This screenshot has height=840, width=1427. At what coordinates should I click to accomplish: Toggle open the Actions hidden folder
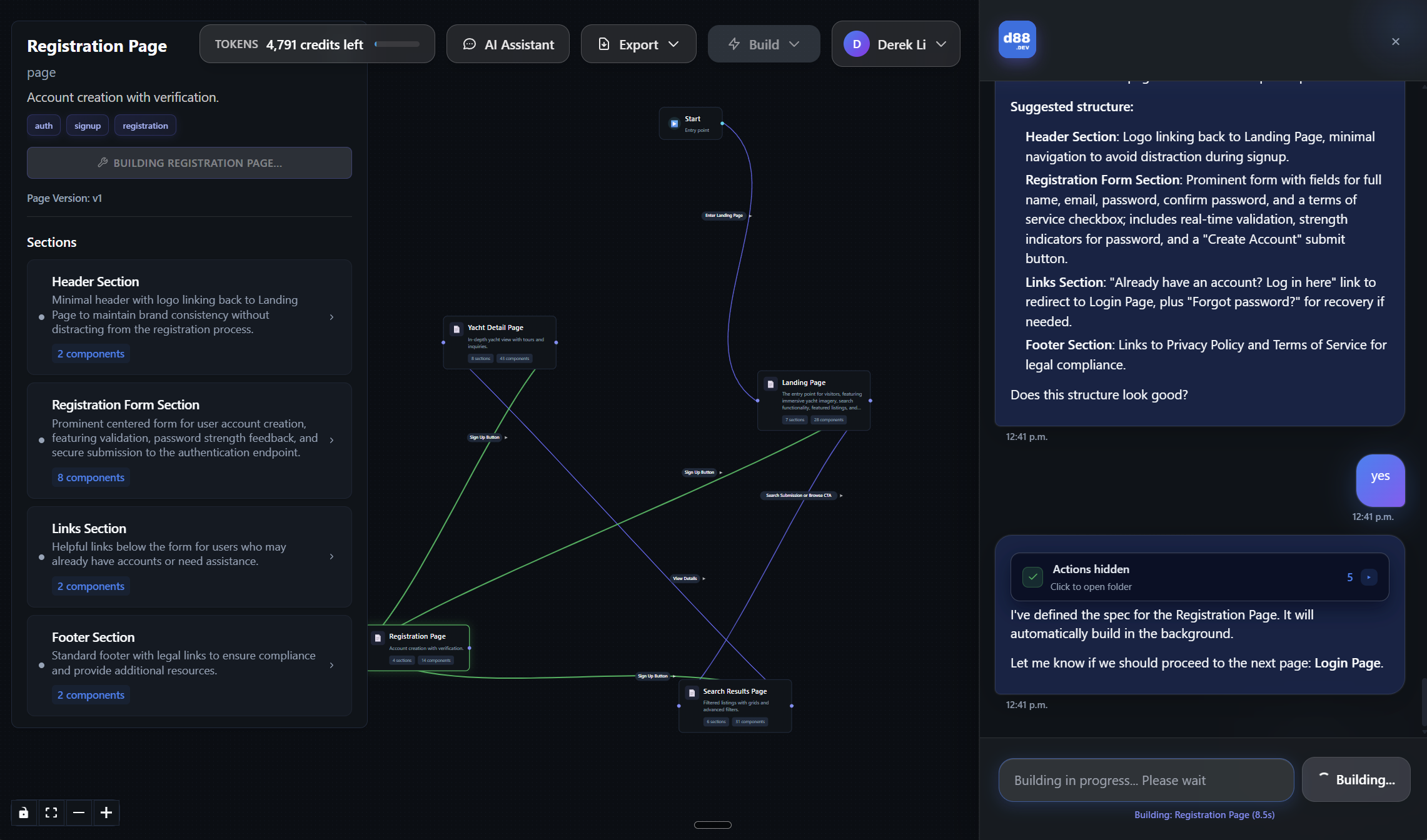1369,577
